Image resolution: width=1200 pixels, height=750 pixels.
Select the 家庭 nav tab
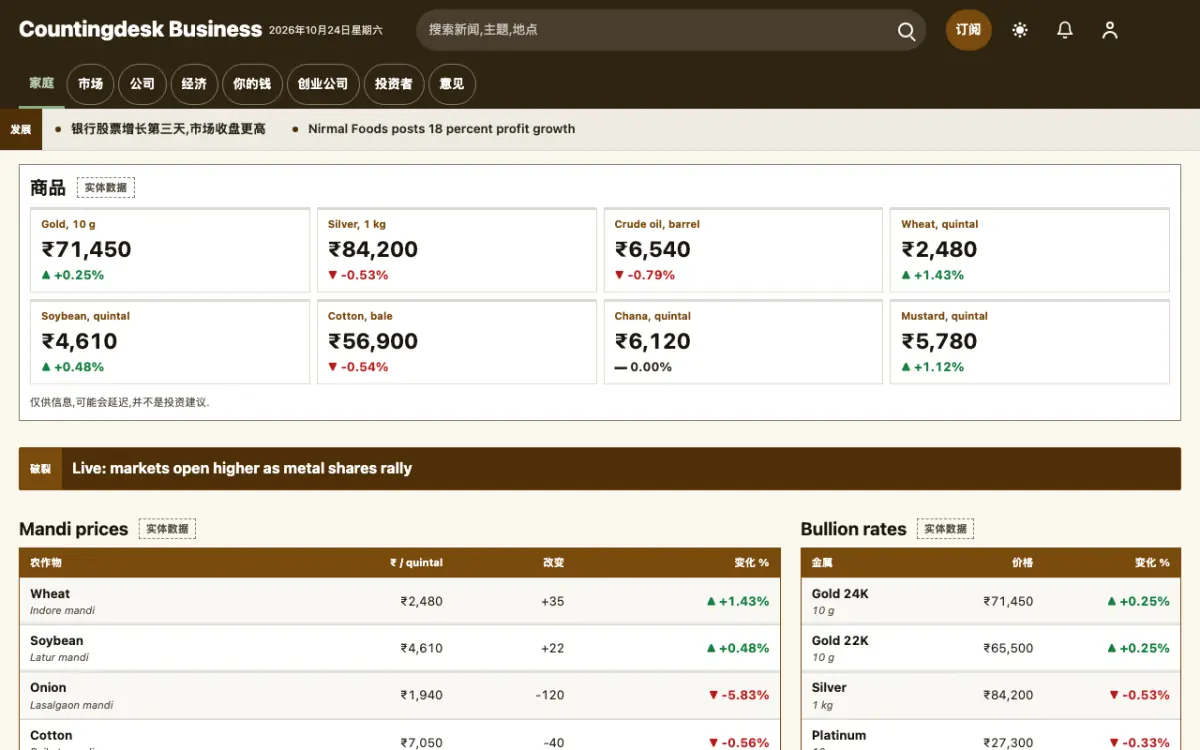pyautogui.click(x=41, y=84)
